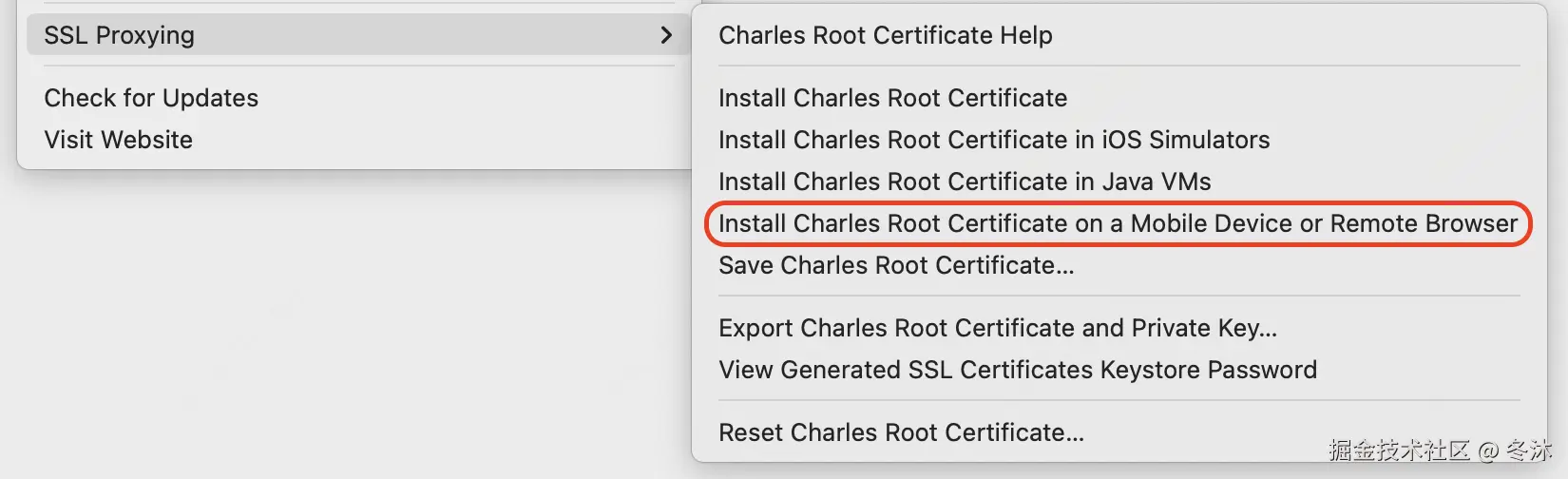This screenshot has width=1568, height=479.
Task: Select plain Install Charles Root Certificate item
Action: coord(893,98)
